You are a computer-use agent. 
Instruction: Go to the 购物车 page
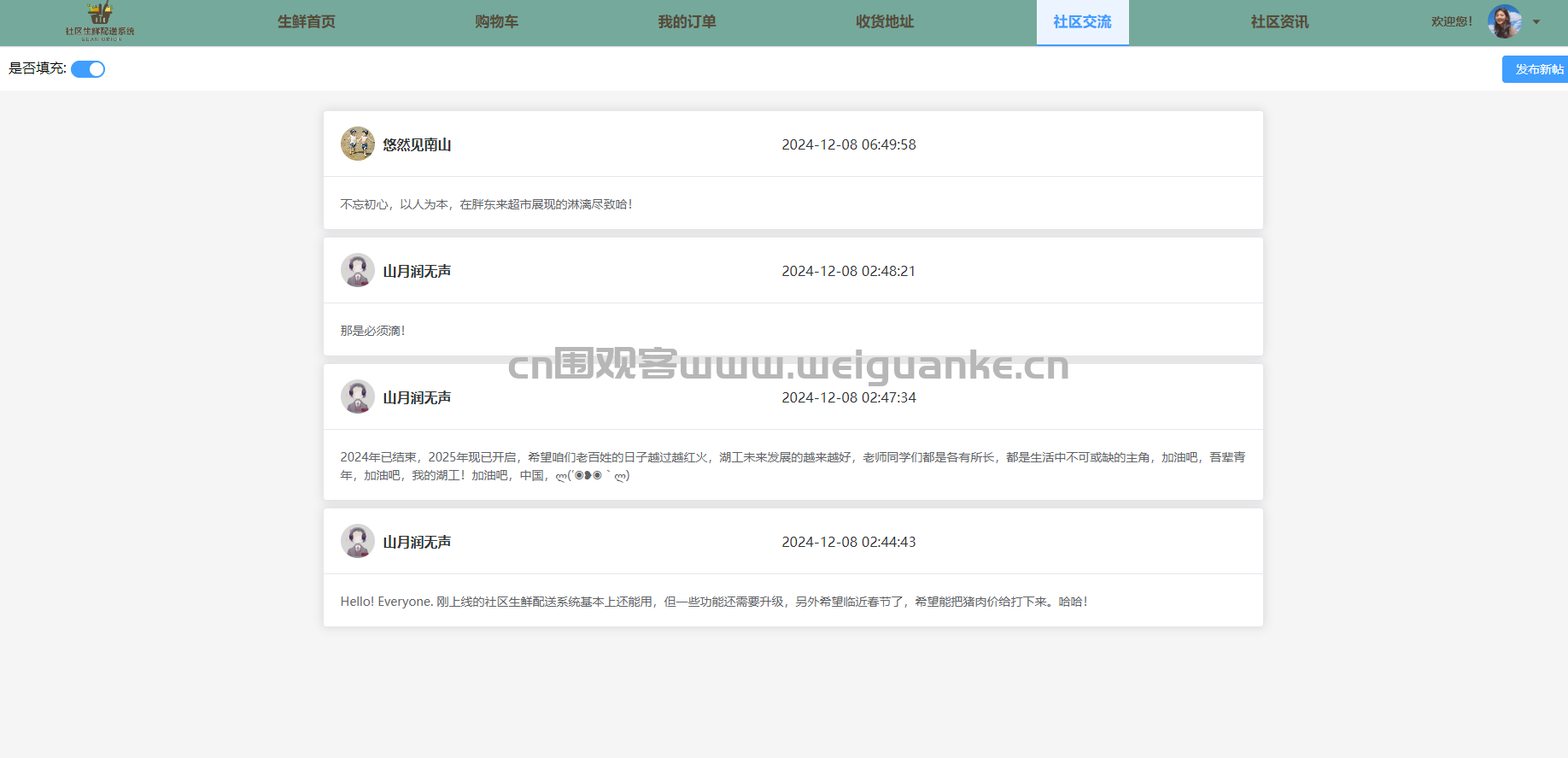pos(496,22)
